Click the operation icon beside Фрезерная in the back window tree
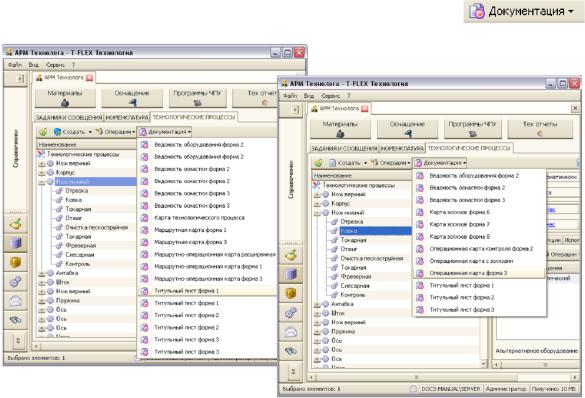This screenshot has height=398, width=585. [x=59, y=246]
